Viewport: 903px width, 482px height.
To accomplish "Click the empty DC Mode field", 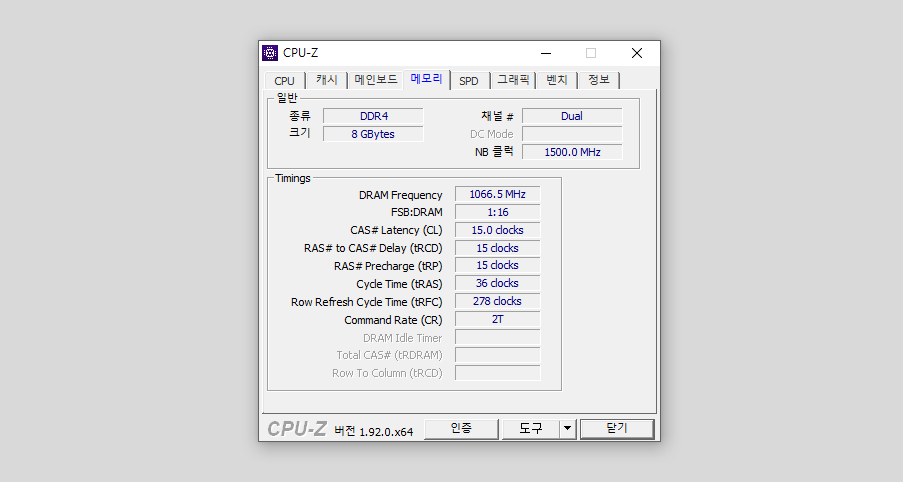I will point(572,134).
